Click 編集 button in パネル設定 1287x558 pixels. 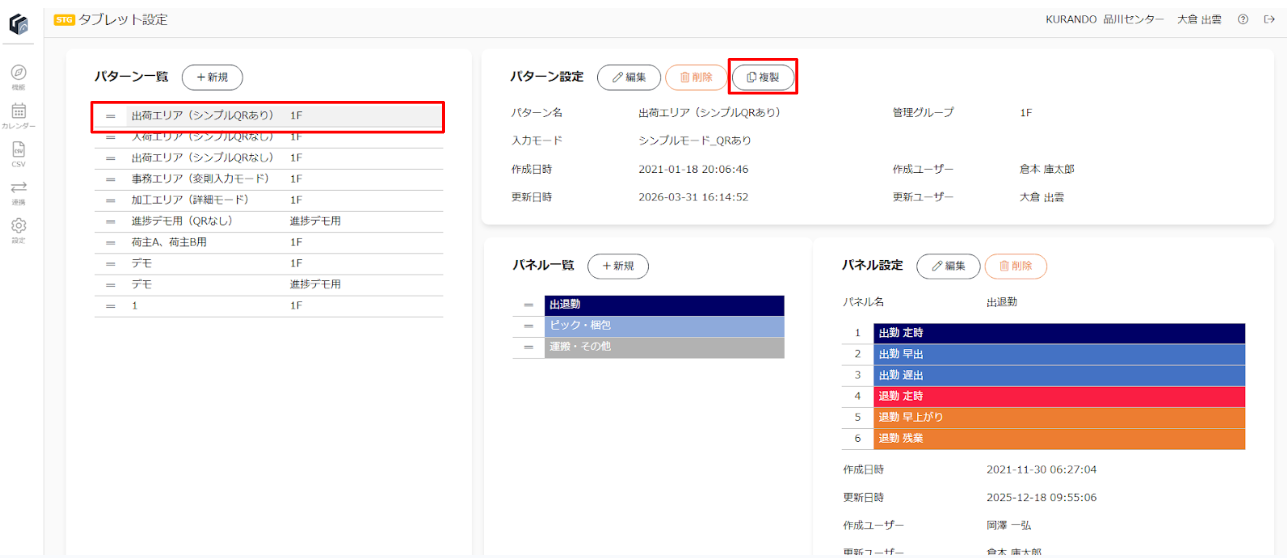click(948, 266)
